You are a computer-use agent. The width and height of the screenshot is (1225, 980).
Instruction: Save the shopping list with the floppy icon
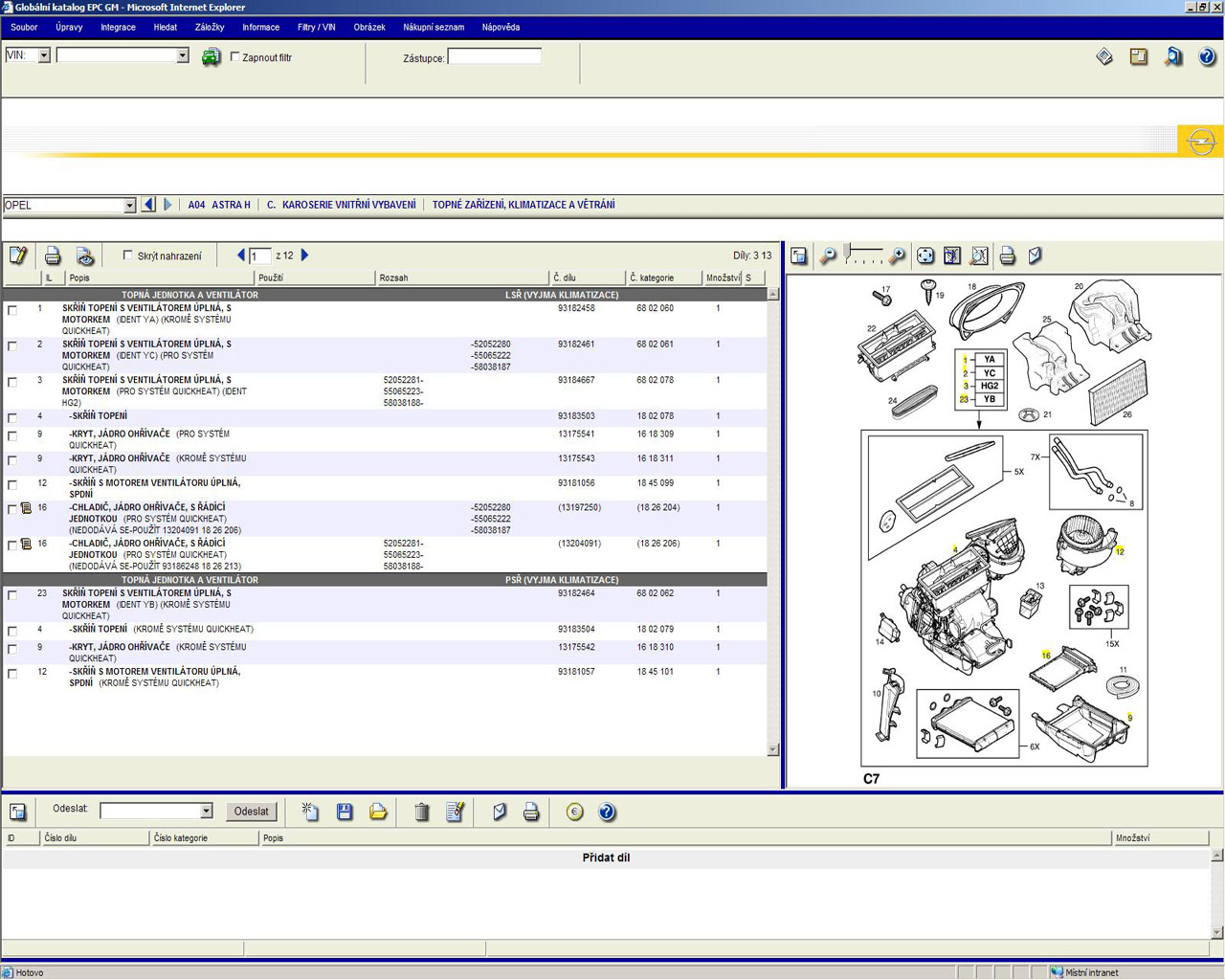[x=345, y=812]
